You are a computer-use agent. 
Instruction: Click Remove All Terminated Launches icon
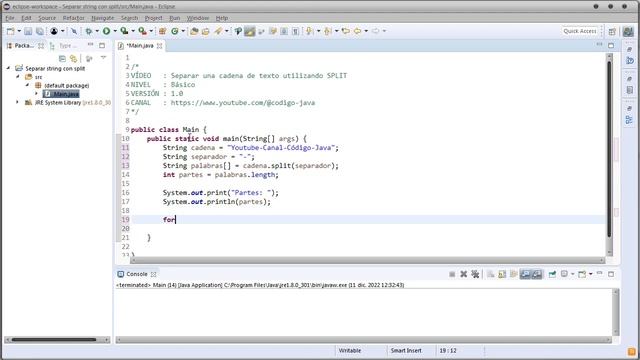[x=475, y=274]
